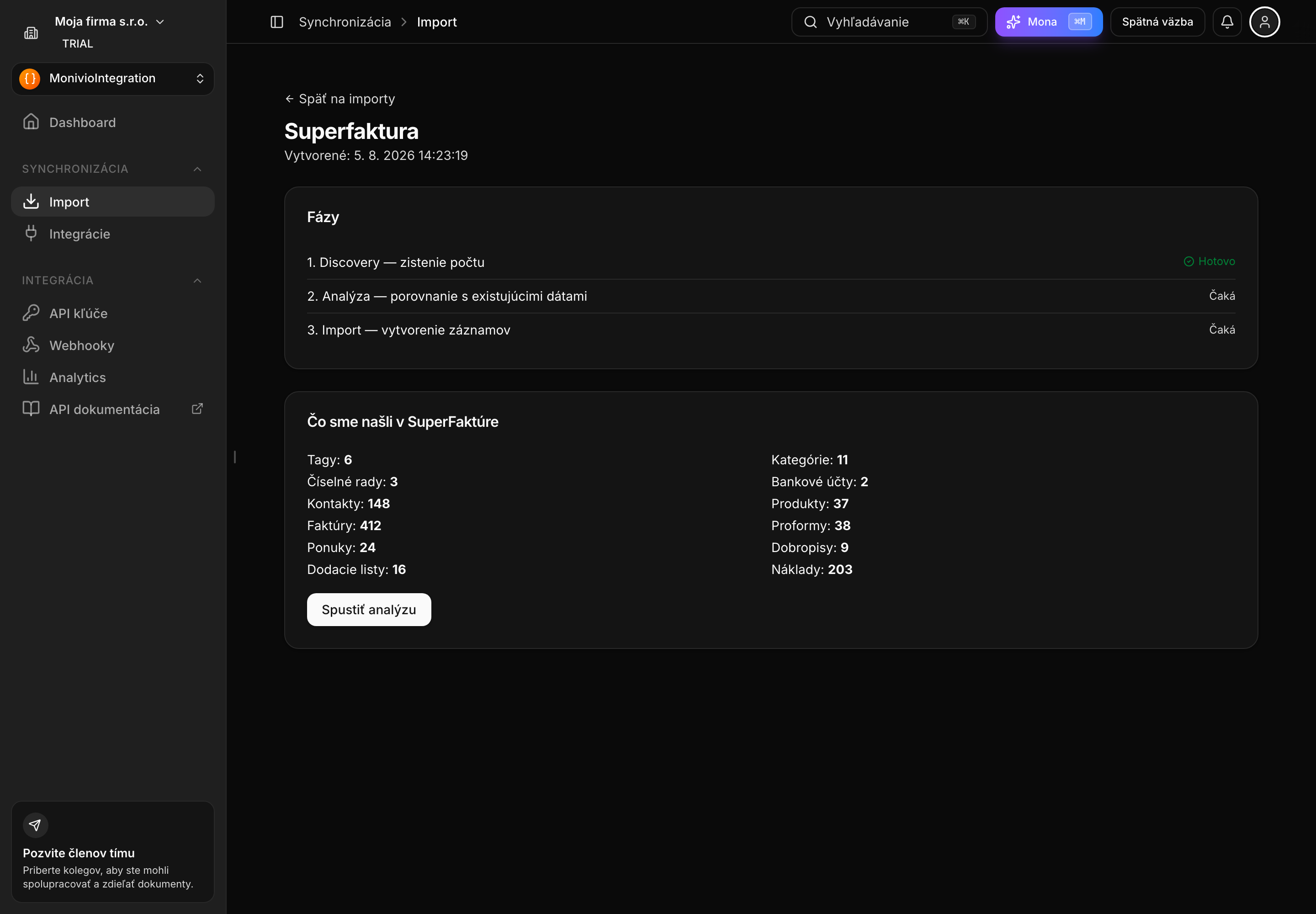Click the Import download icon
The image size is (1316, 914).
point(31,202)
